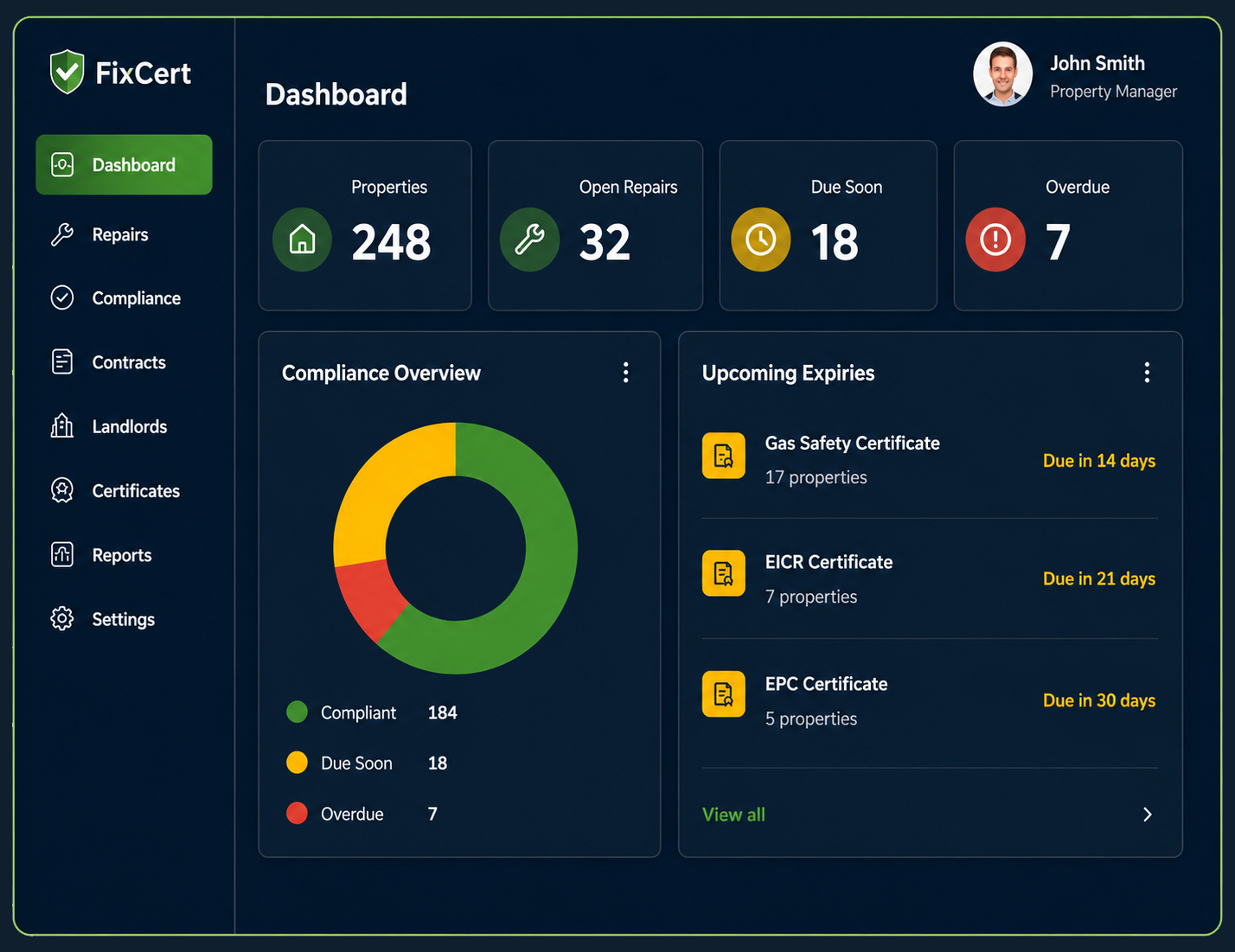
Task: Click the View all link
Action: pos(733,815)
